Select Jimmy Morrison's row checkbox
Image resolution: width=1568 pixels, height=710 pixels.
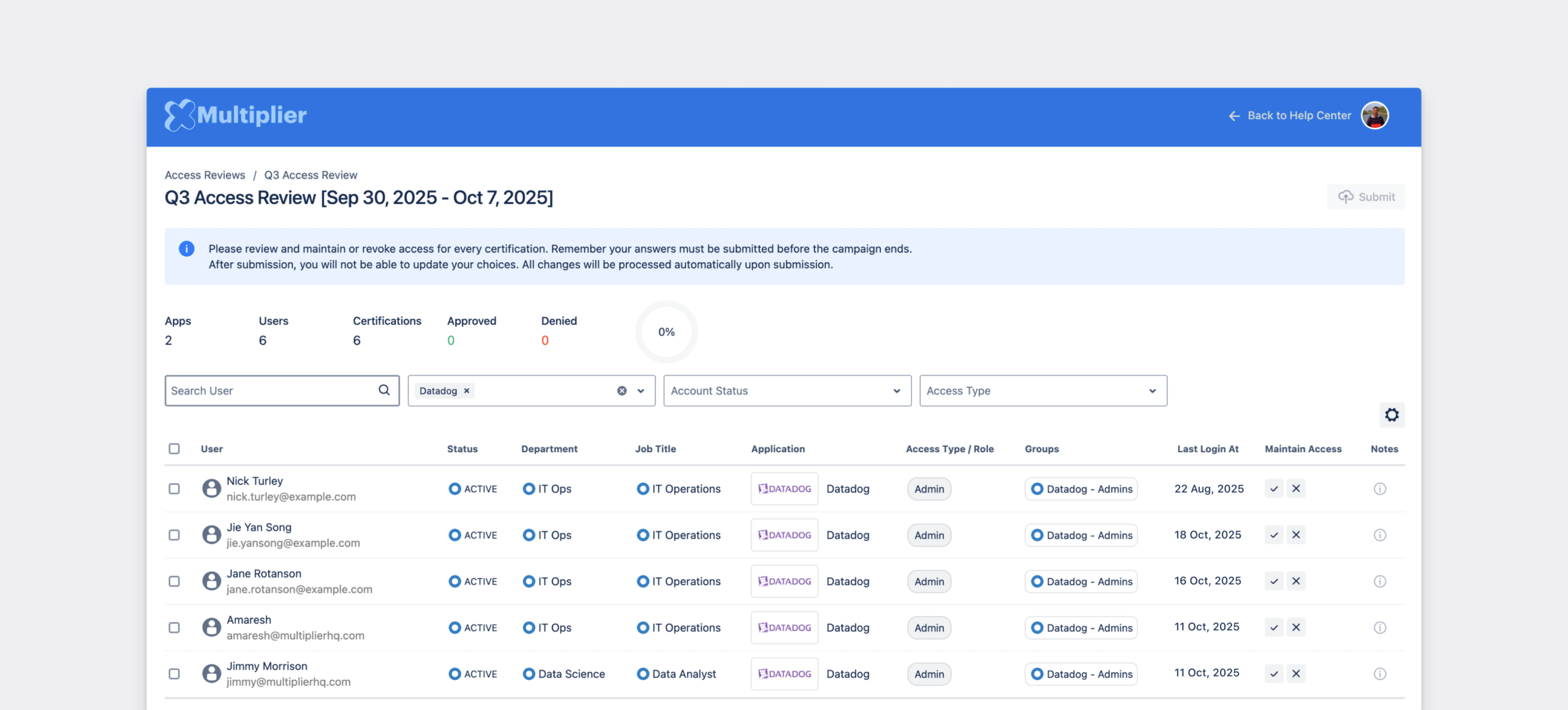pos(175,674)
